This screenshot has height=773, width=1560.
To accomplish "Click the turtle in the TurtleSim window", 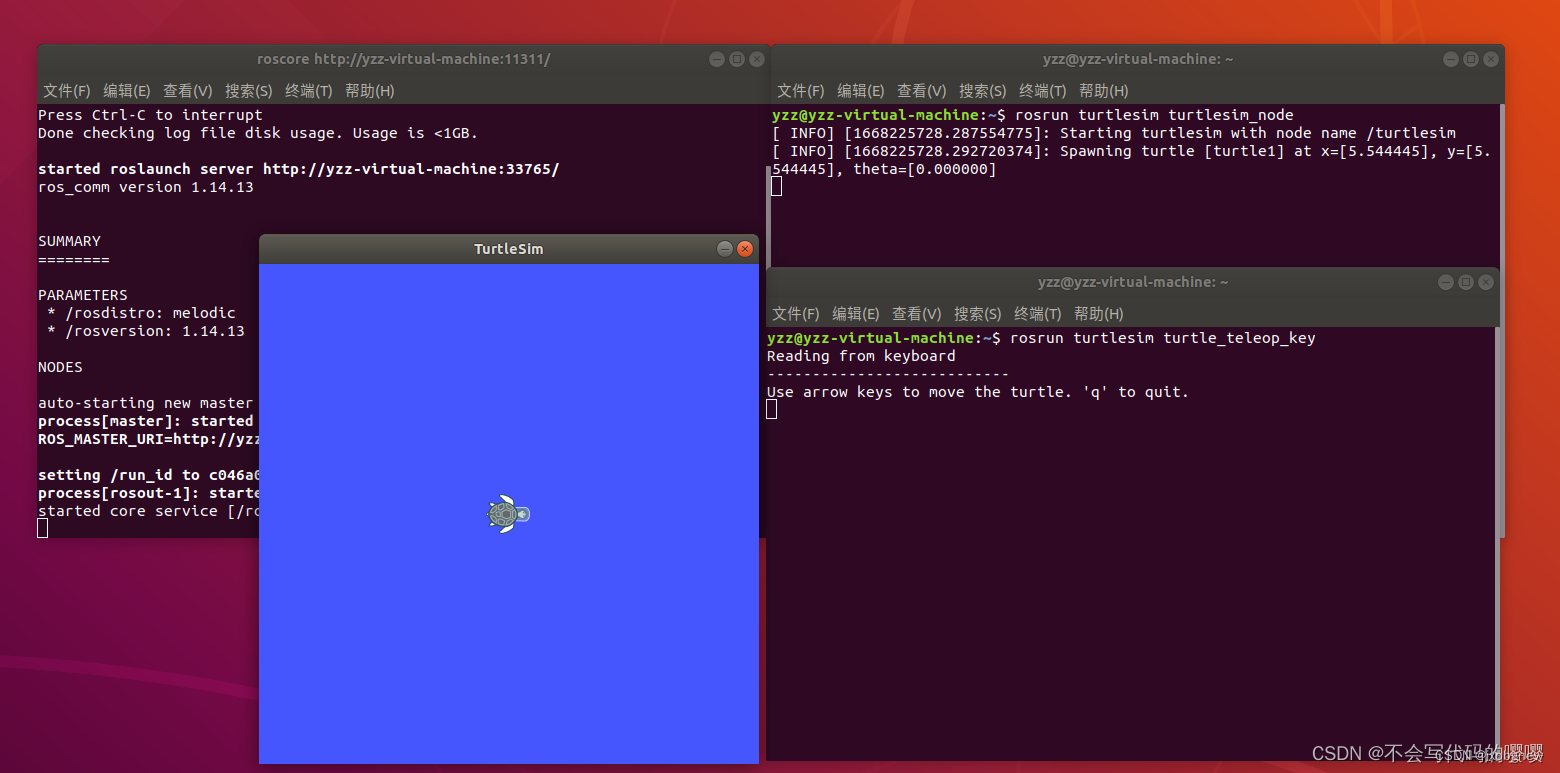I will coord(508,514).
